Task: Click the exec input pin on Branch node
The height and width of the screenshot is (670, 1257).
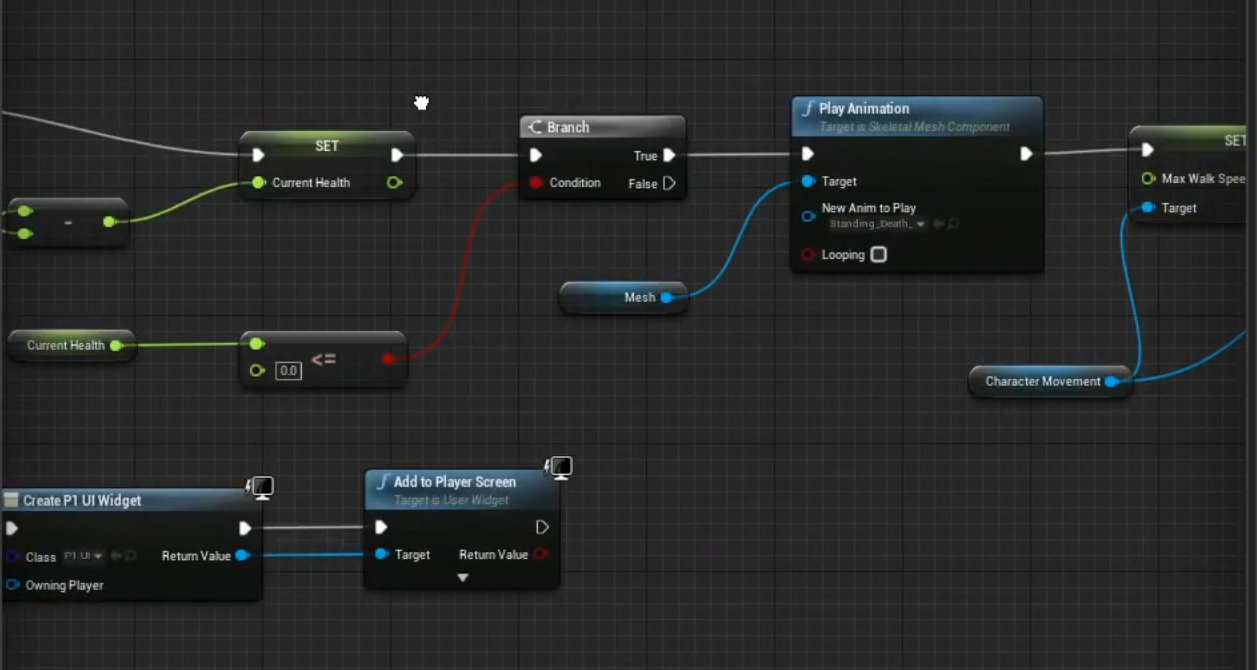Action: pos(536,155)
